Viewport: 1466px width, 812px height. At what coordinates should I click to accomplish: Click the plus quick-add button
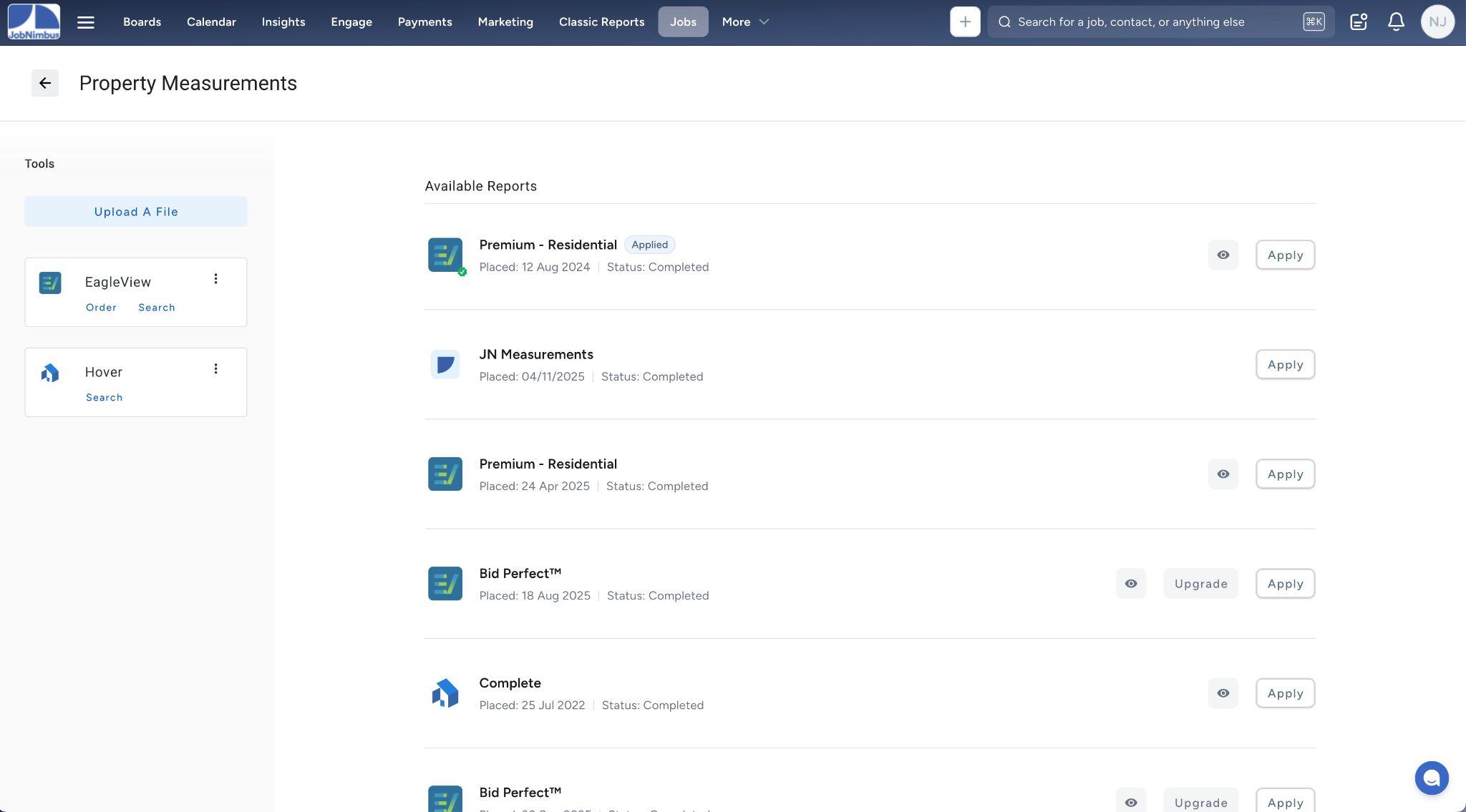[x=964, y=22]
